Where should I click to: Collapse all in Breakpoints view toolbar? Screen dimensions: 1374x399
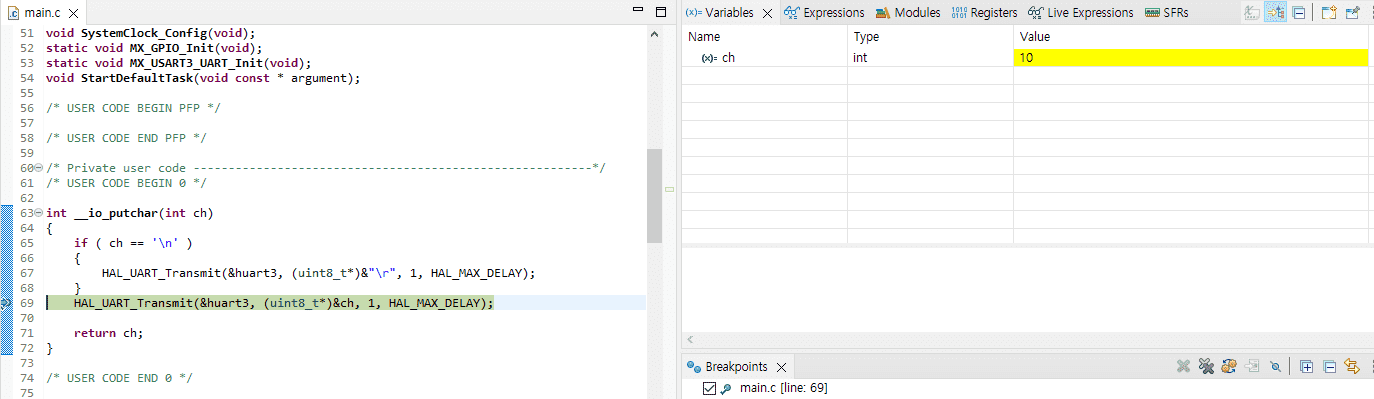(x=1330, y=367)
